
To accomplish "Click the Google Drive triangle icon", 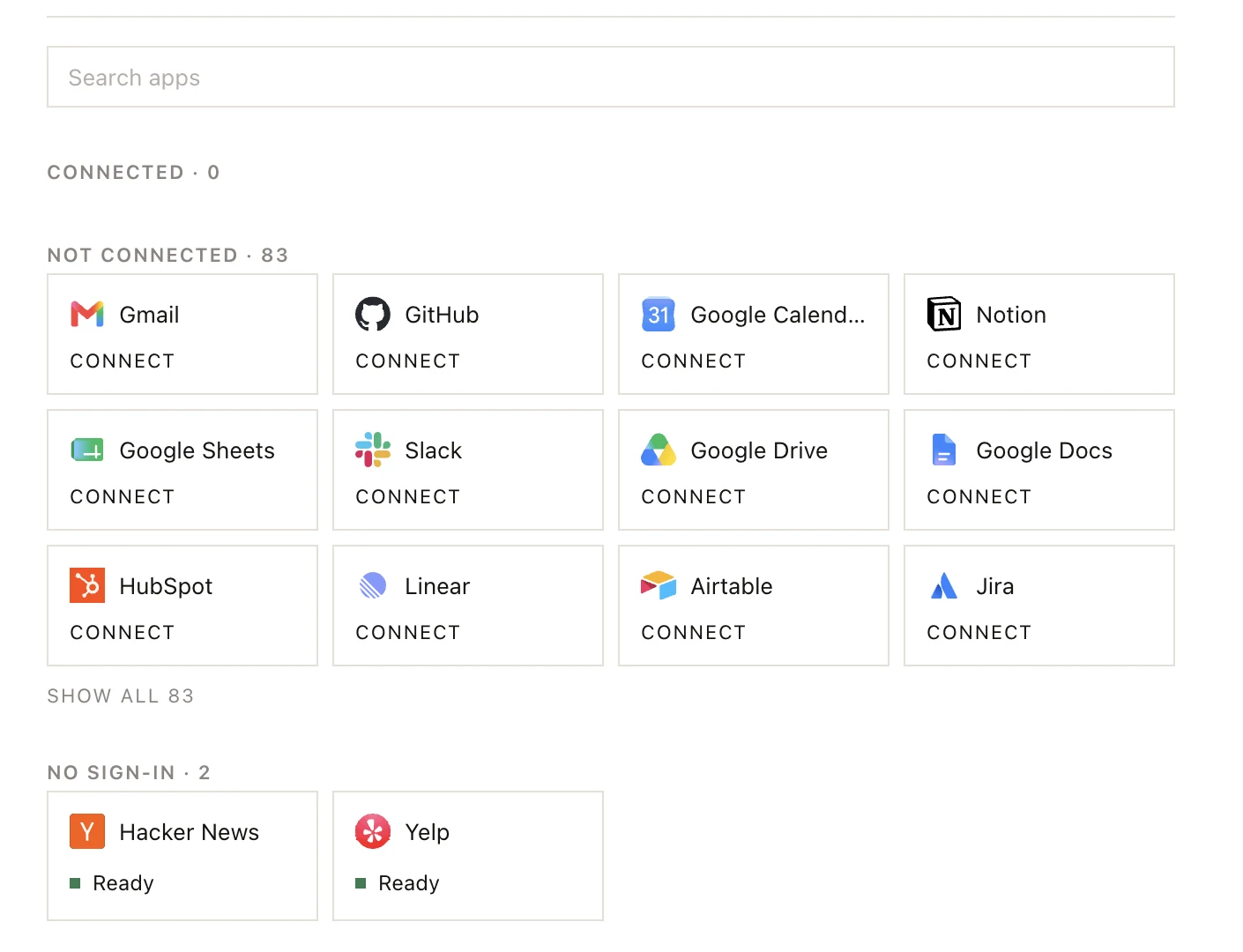I will coord(659,450).
